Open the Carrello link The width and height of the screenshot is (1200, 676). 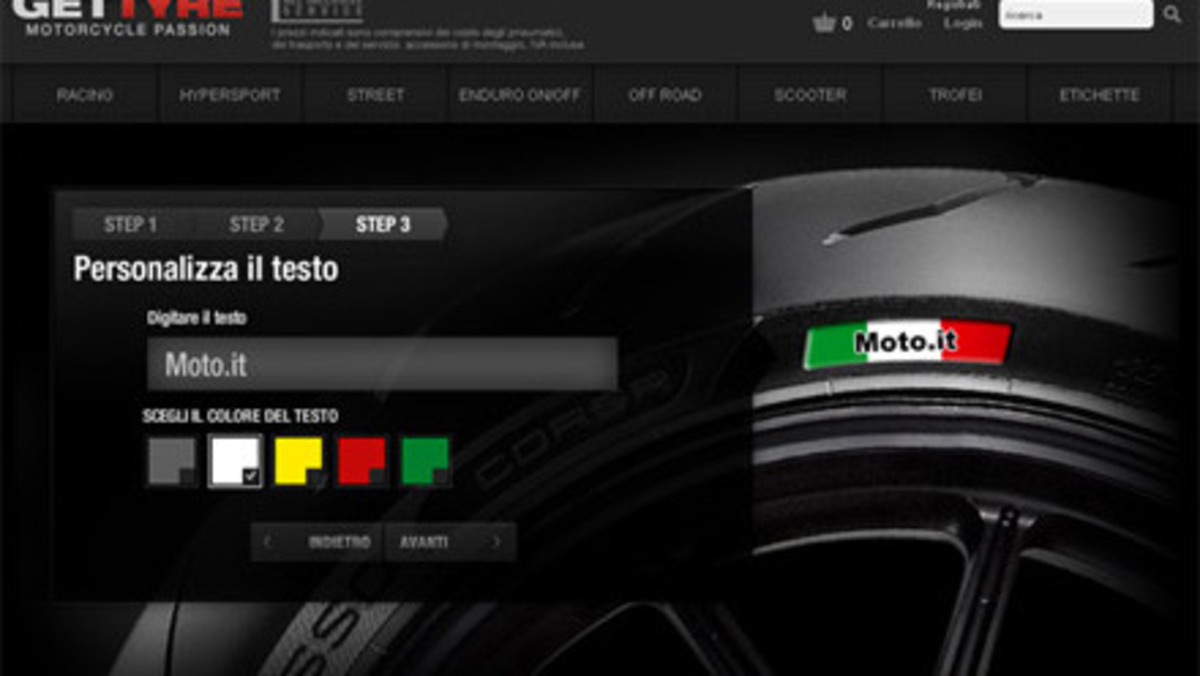895,23
